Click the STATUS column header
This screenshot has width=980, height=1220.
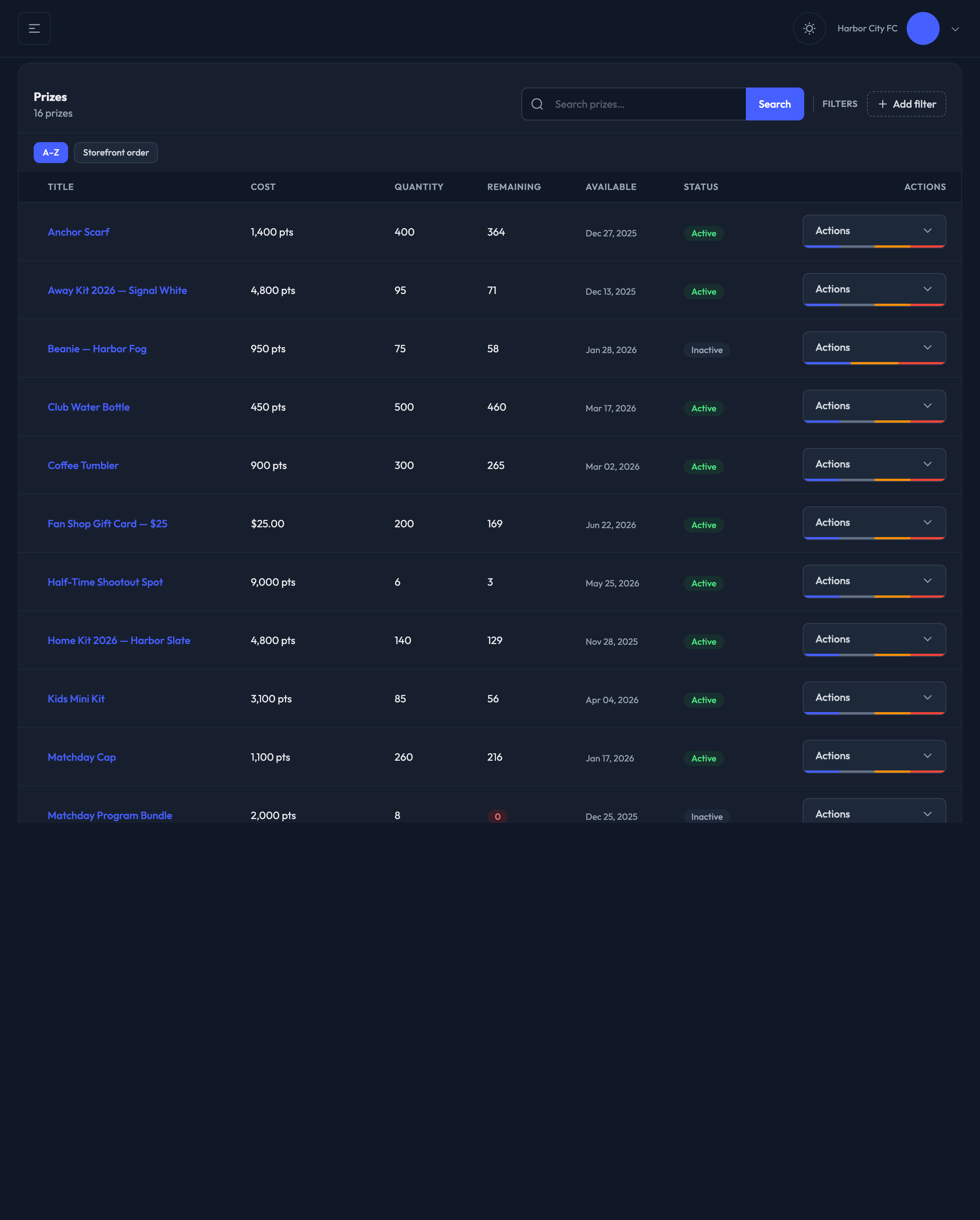coord(701,187)
